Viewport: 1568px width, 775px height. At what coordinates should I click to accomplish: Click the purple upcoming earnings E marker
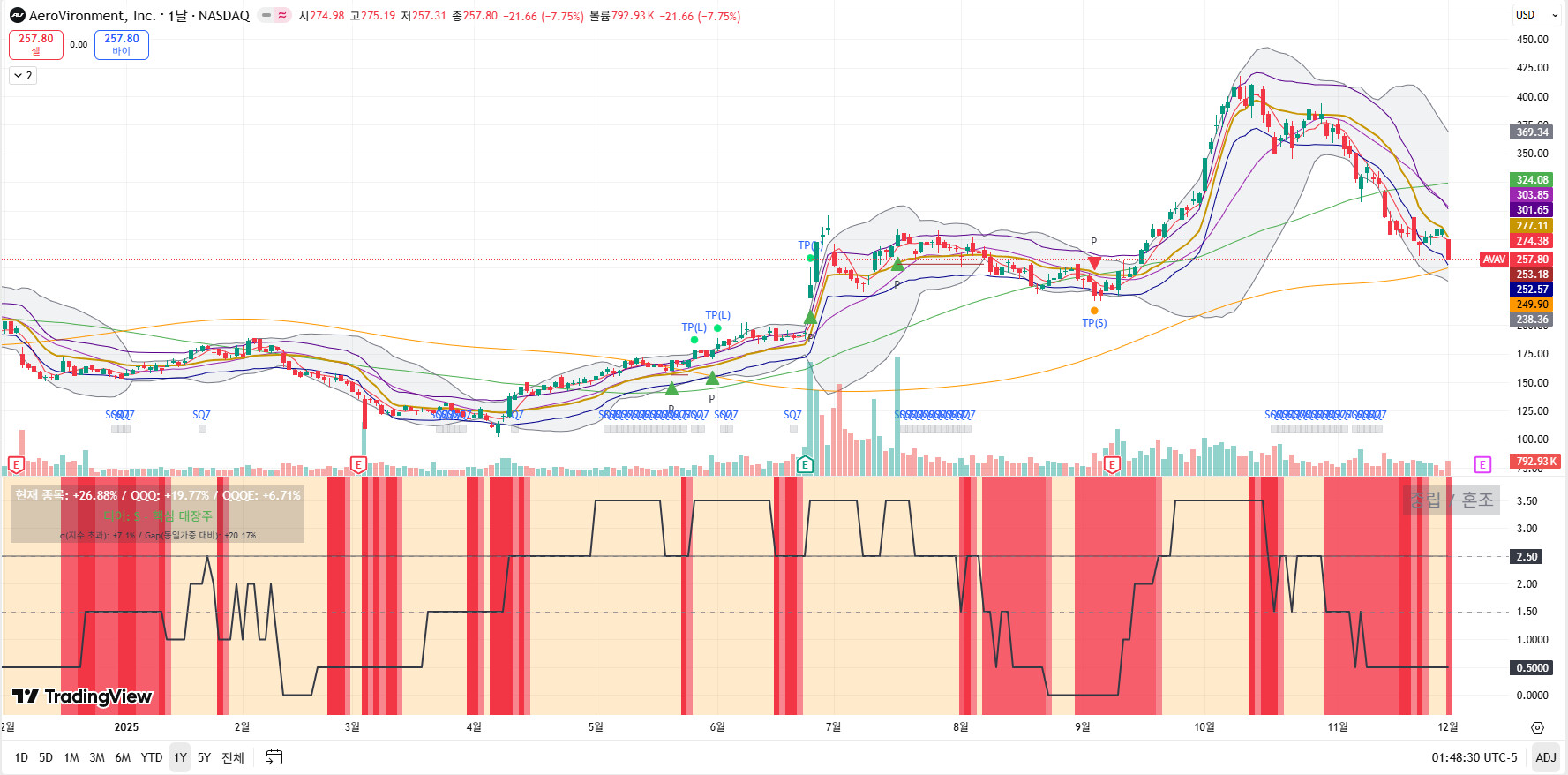pyautogui.click(x=1482, y=464)
